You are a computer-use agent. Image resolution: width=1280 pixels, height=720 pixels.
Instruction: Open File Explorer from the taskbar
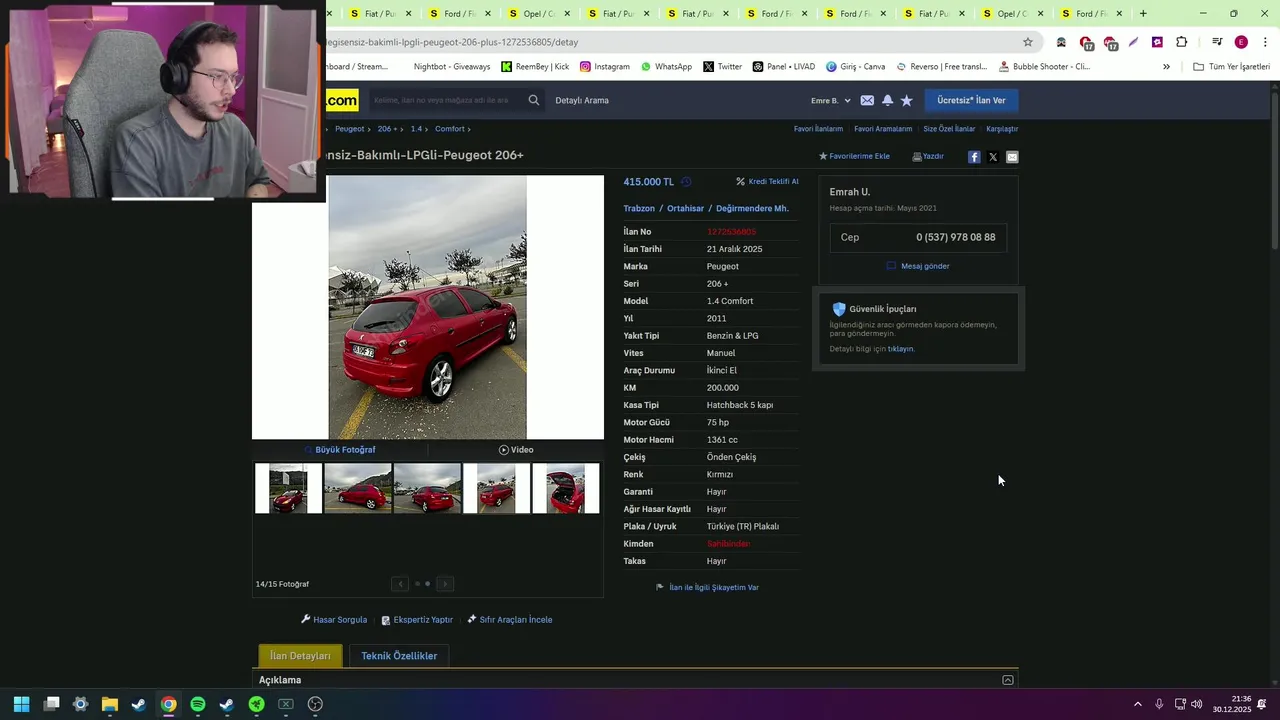110,704
